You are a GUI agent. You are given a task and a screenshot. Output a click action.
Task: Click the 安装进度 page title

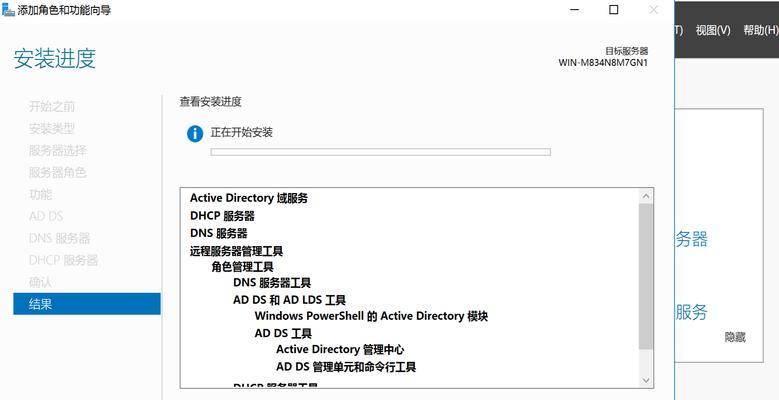(55, 58)
